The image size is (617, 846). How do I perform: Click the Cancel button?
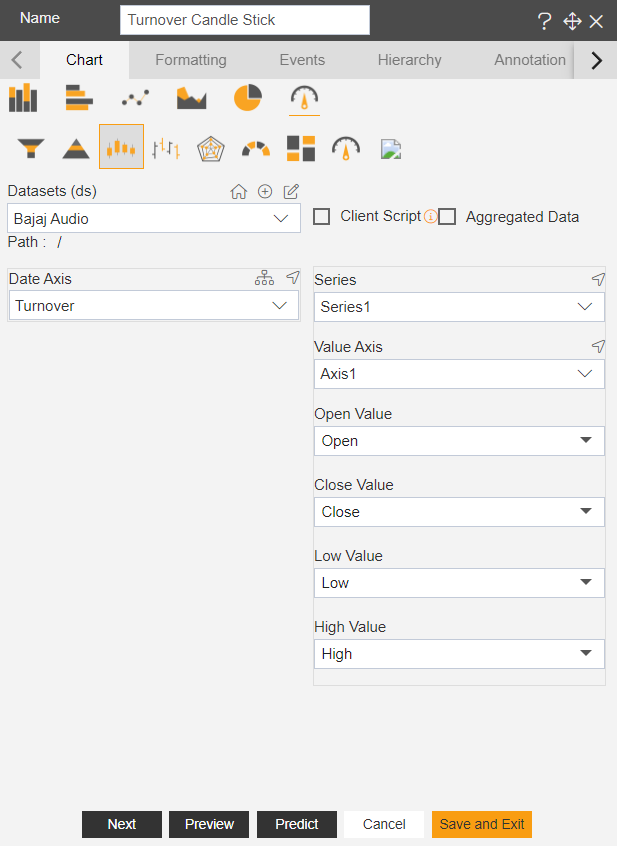tap(384, 824)
